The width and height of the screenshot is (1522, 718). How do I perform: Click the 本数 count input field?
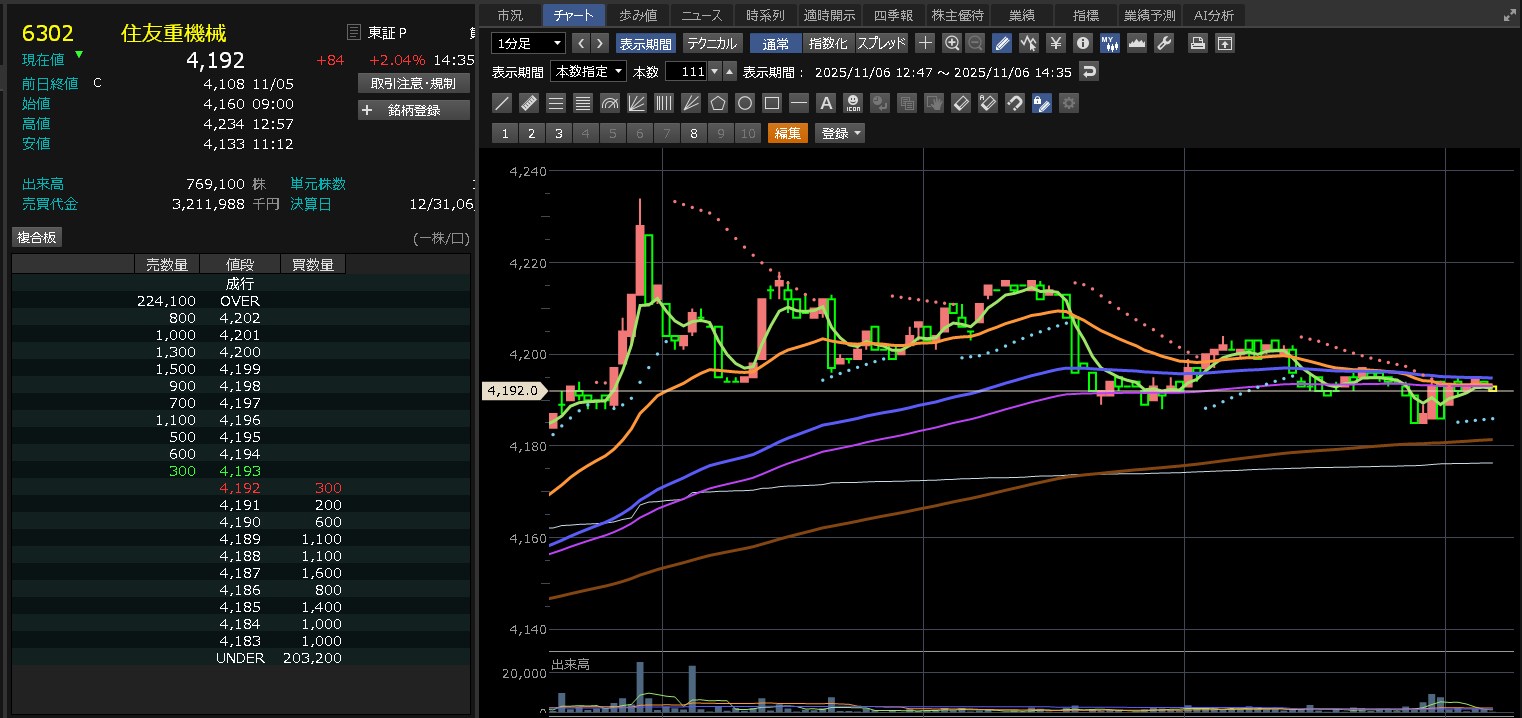(686, 72)
